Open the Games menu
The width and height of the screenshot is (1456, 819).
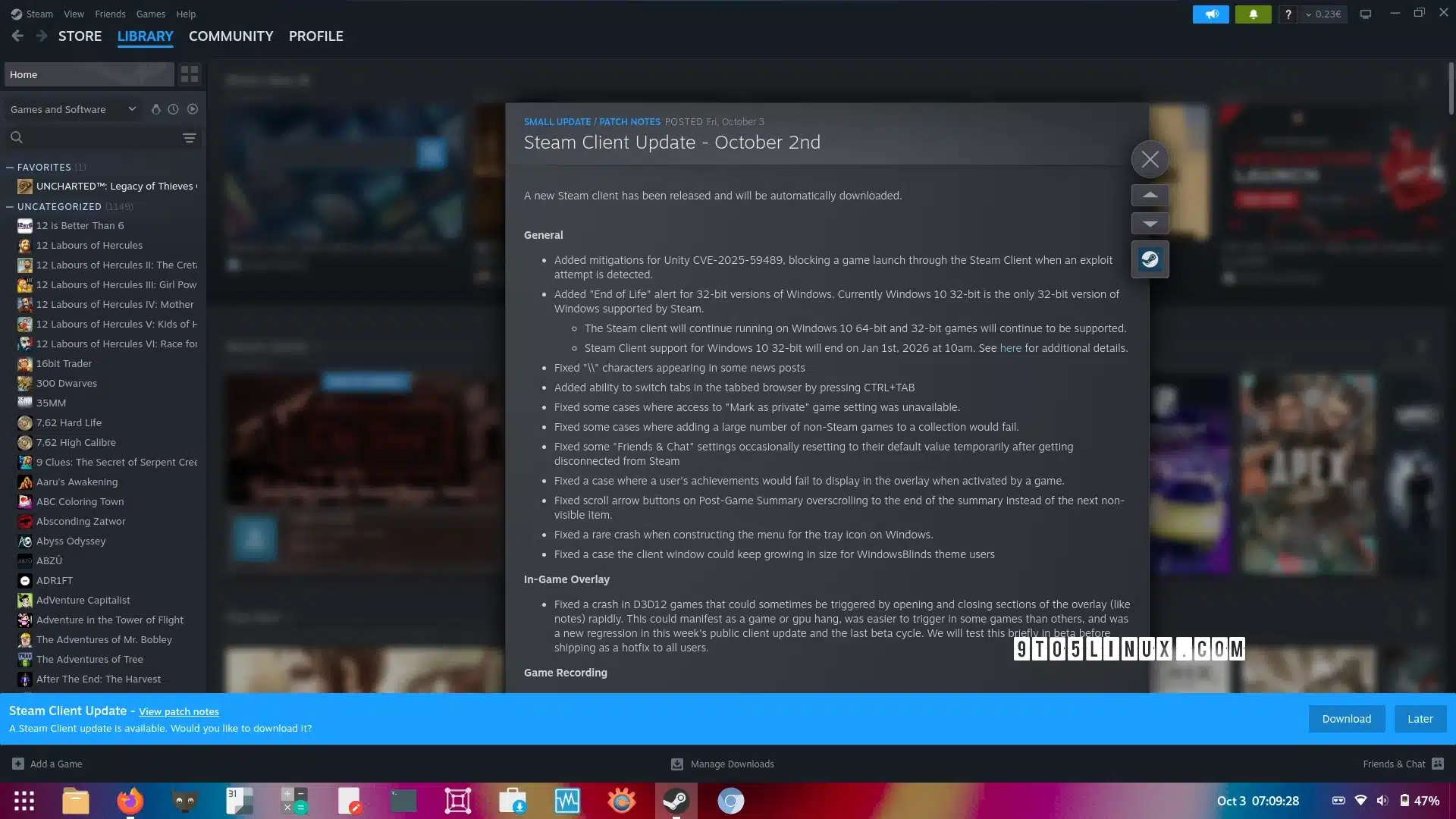tap(150, 14)
